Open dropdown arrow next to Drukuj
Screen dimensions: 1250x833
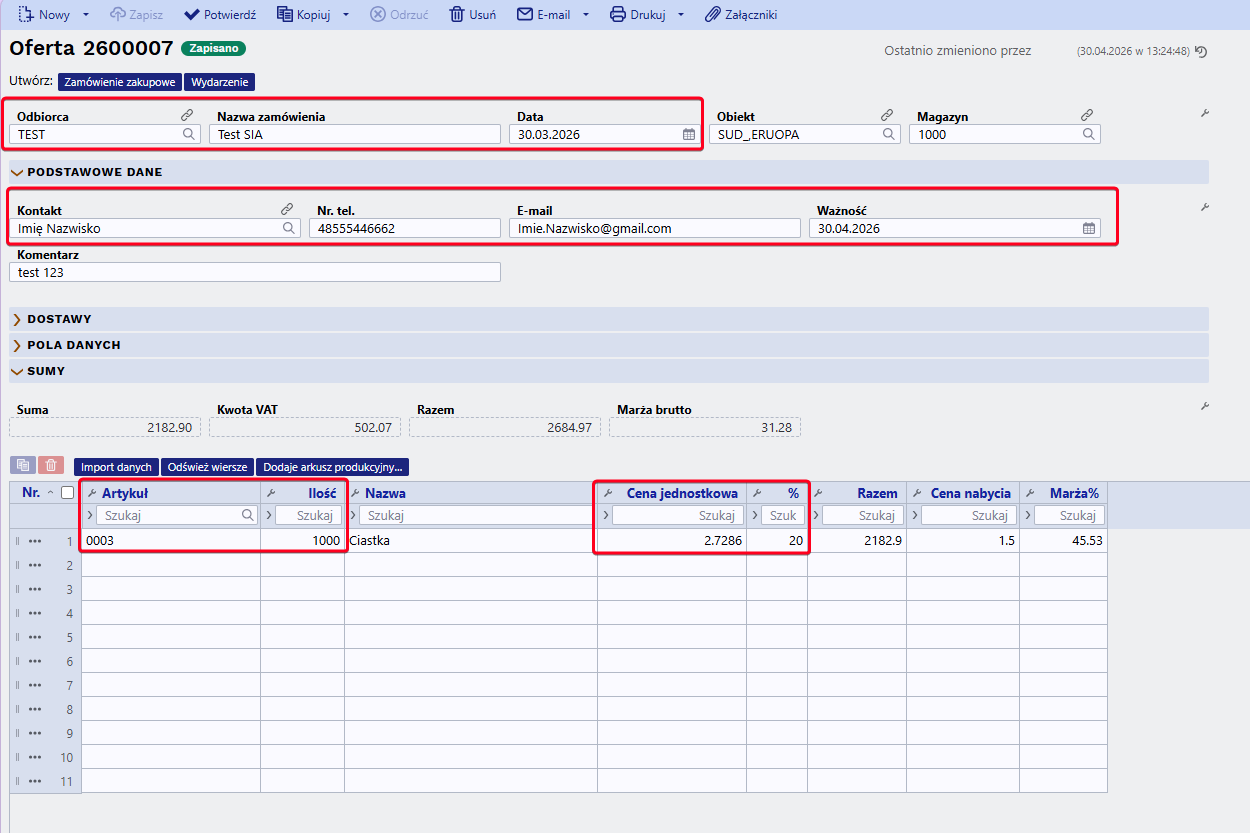point(681,15)
